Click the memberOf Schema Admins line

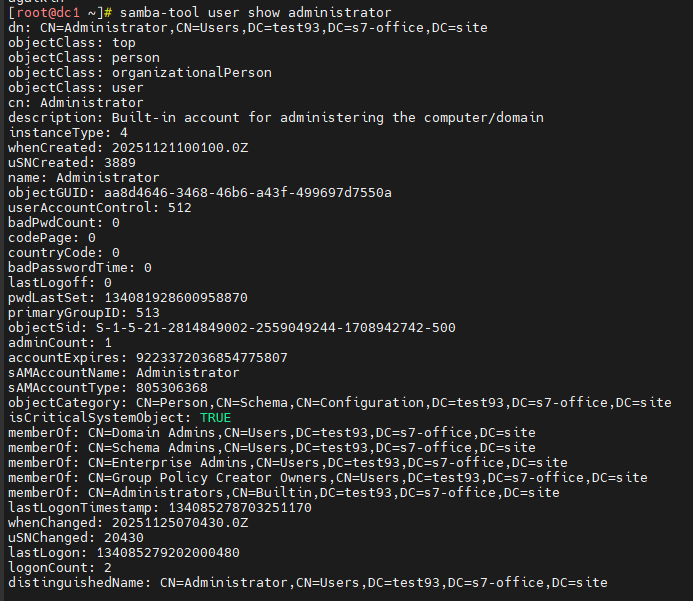click(x=271, y=448)
